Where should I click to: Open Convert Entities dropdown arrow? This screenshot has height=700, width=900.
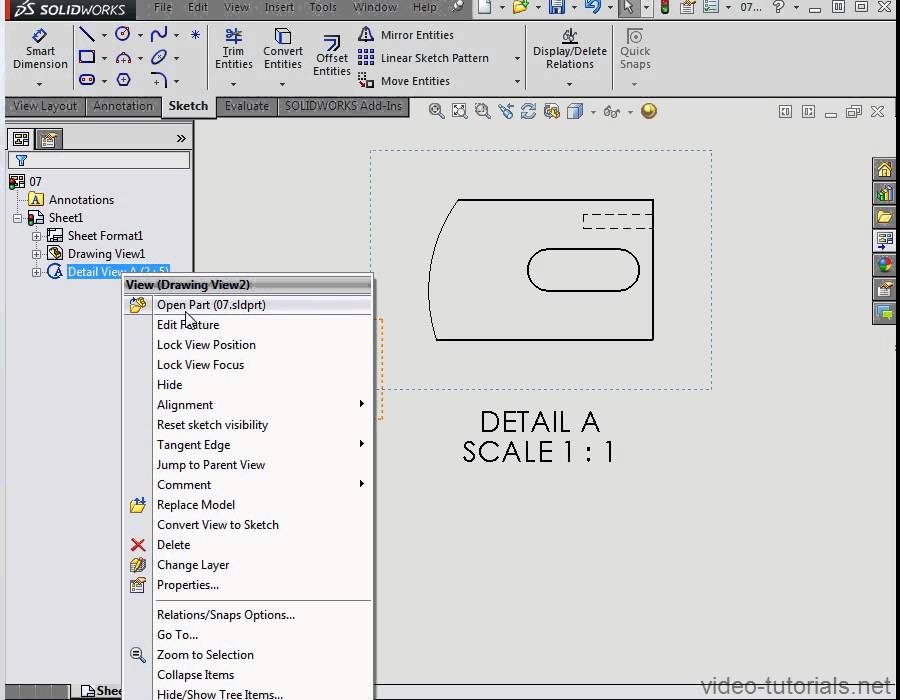point(282,84)
